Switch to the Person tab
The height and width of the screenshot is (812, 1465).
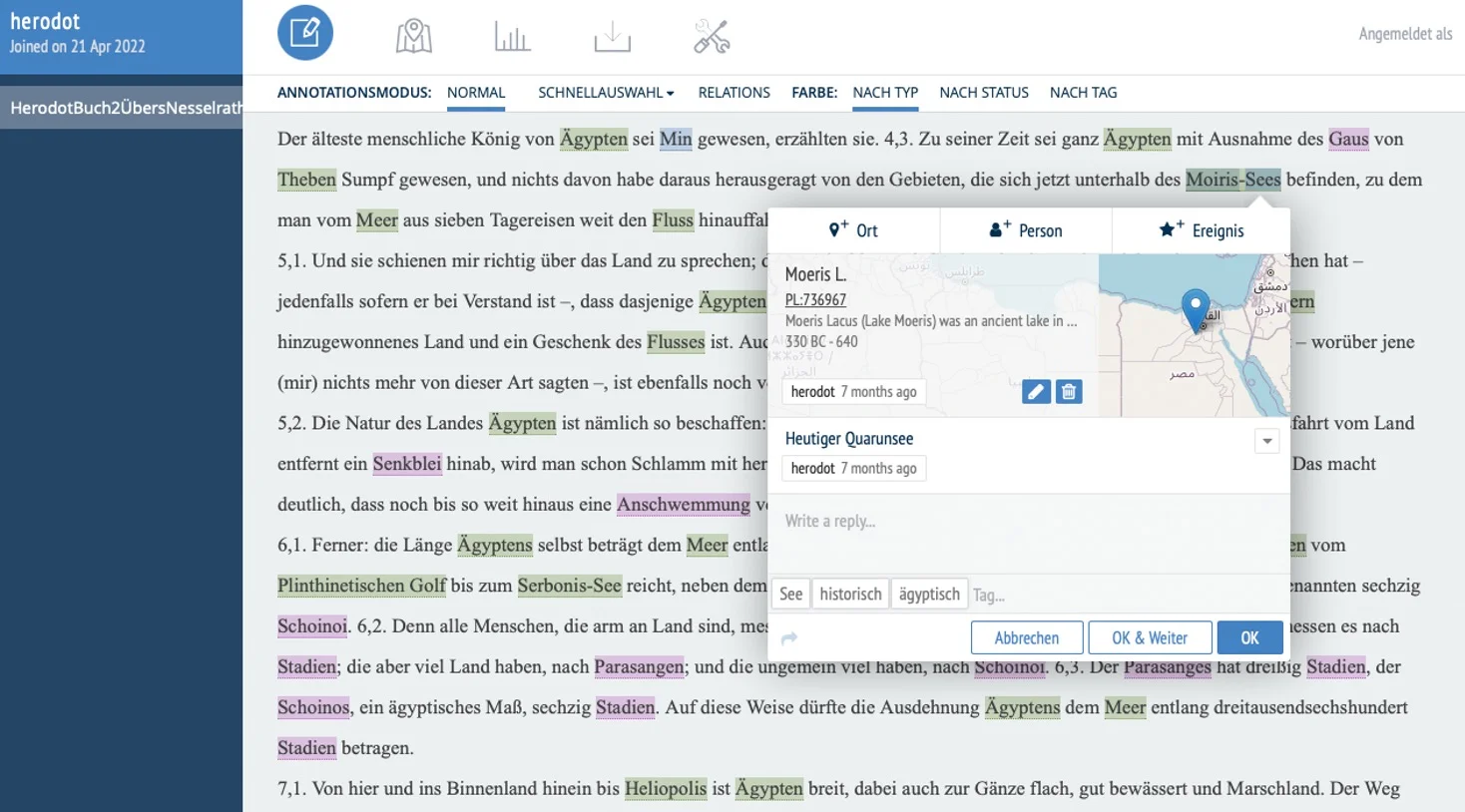pos(1026,230)
